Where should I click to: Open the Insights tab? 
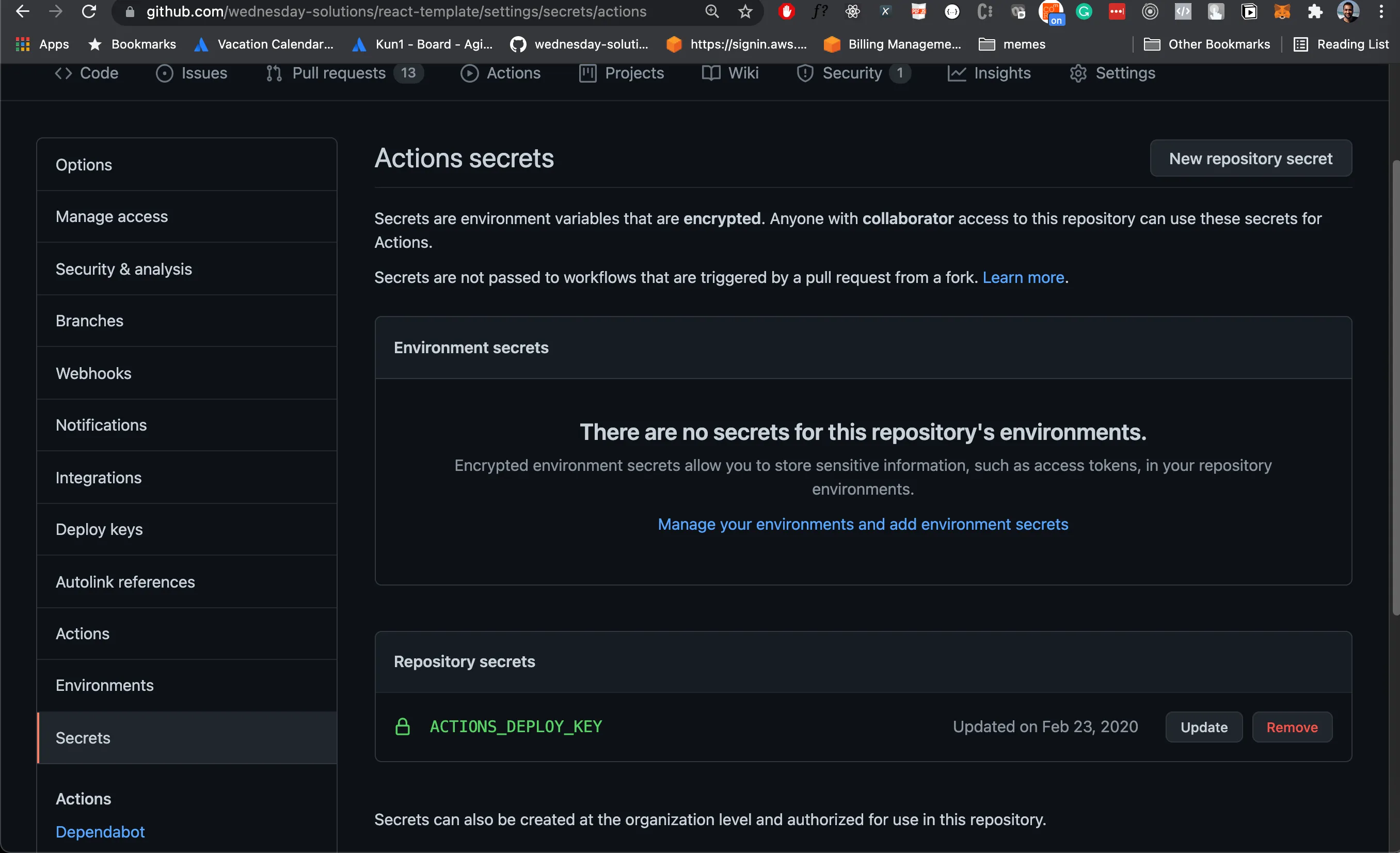(989, 73)
